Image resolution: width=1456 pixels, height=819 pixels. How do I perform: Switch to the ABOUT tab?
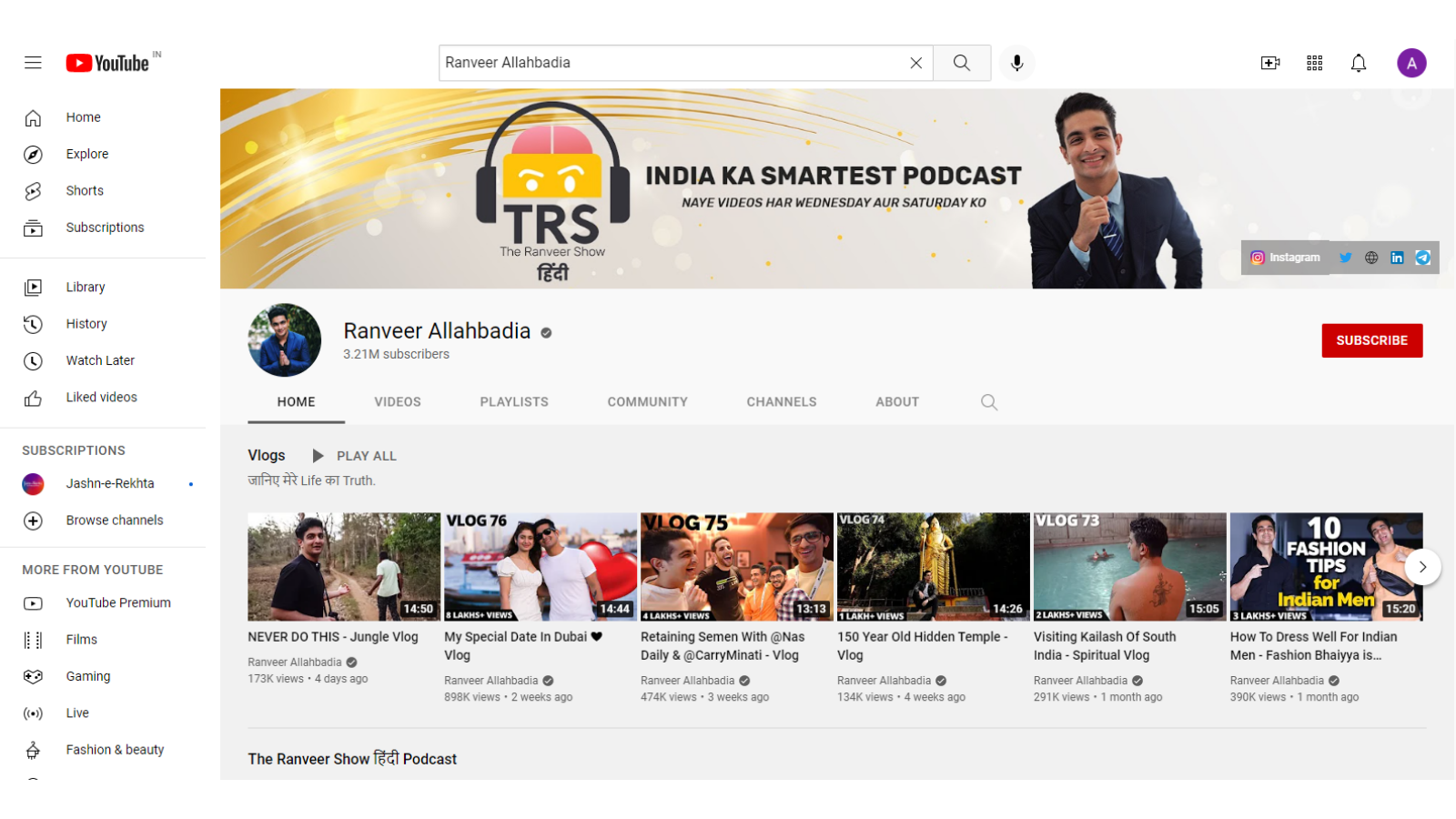pyautogui.click(x=897, y=402)
